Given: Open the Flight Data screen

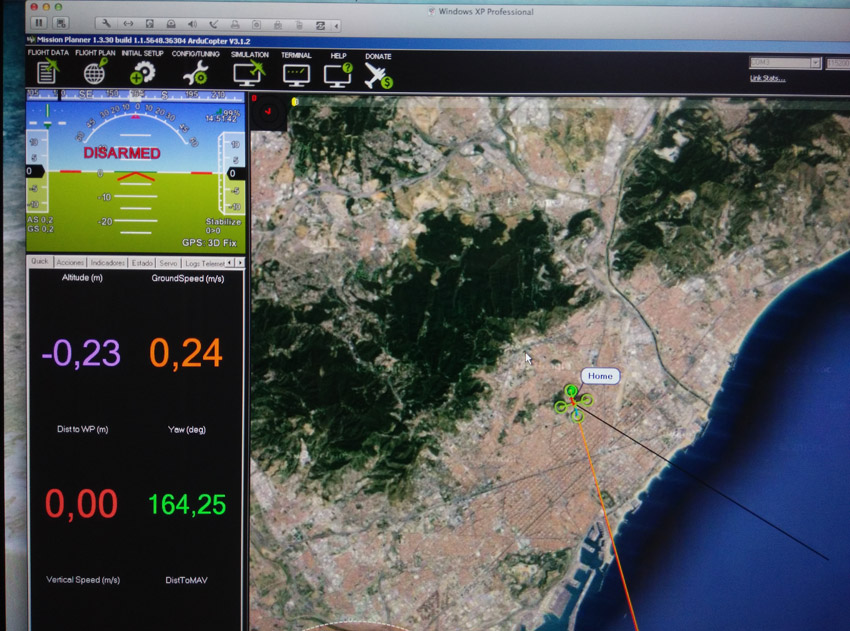Looking at the screenshot, I should coord(47,71).
